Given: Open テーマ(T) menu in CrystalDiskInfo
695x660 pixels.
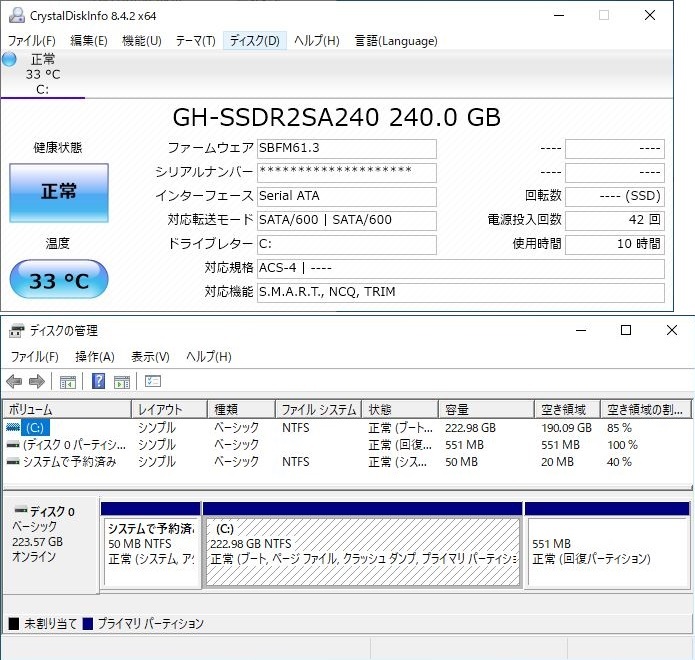Looking at the screenshot, I should (195, 41).
